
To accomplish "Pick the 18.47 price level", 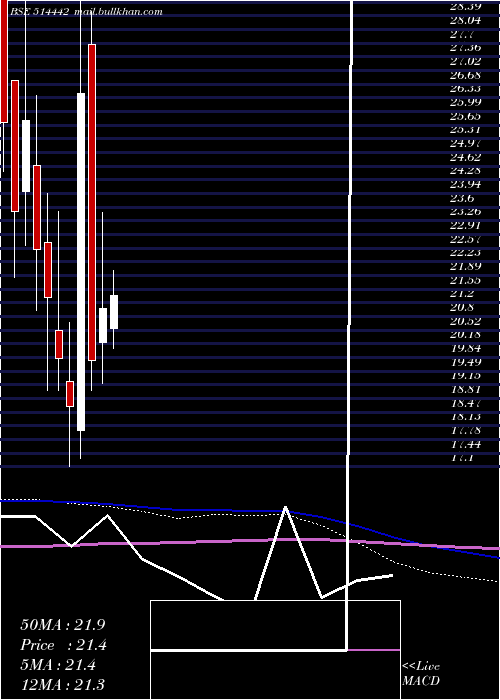I will tap(465, 404).
